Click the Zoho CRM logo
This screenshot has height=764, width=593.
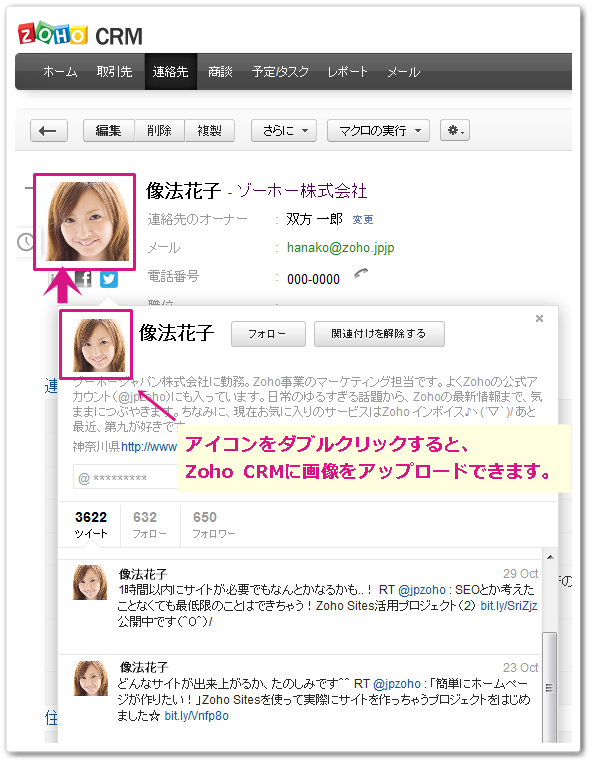coord(80,35)
